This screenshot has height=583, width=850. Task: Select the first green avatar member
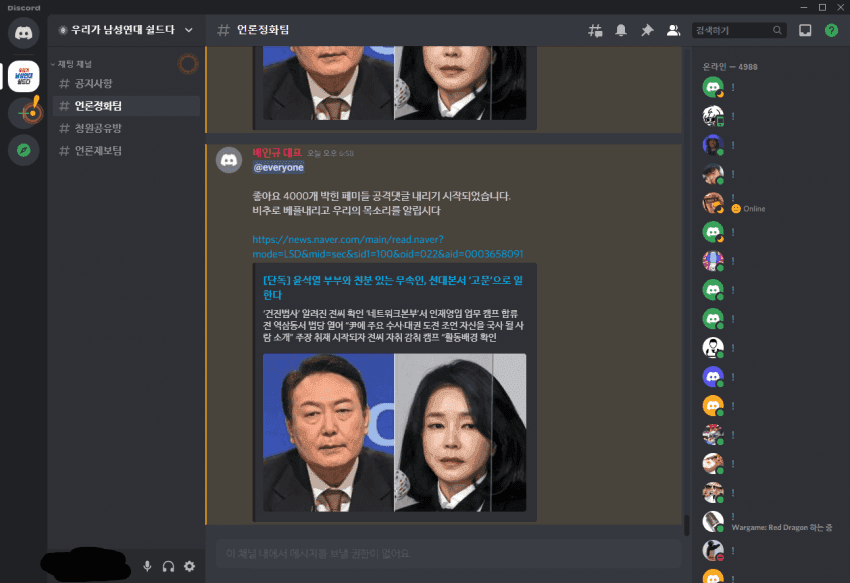[x=713, y=87]
